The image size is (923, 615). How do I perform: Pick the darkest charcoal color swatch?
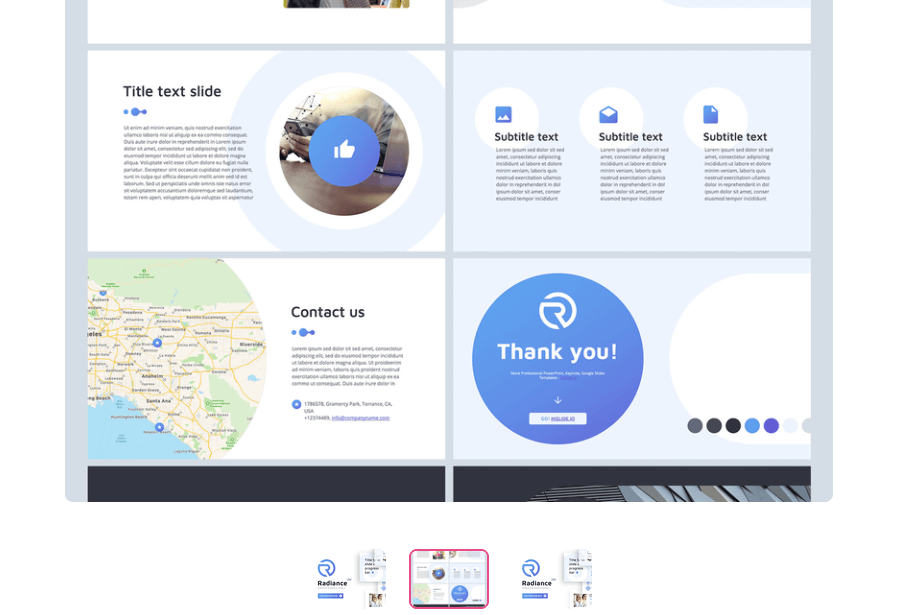point(733,426)
